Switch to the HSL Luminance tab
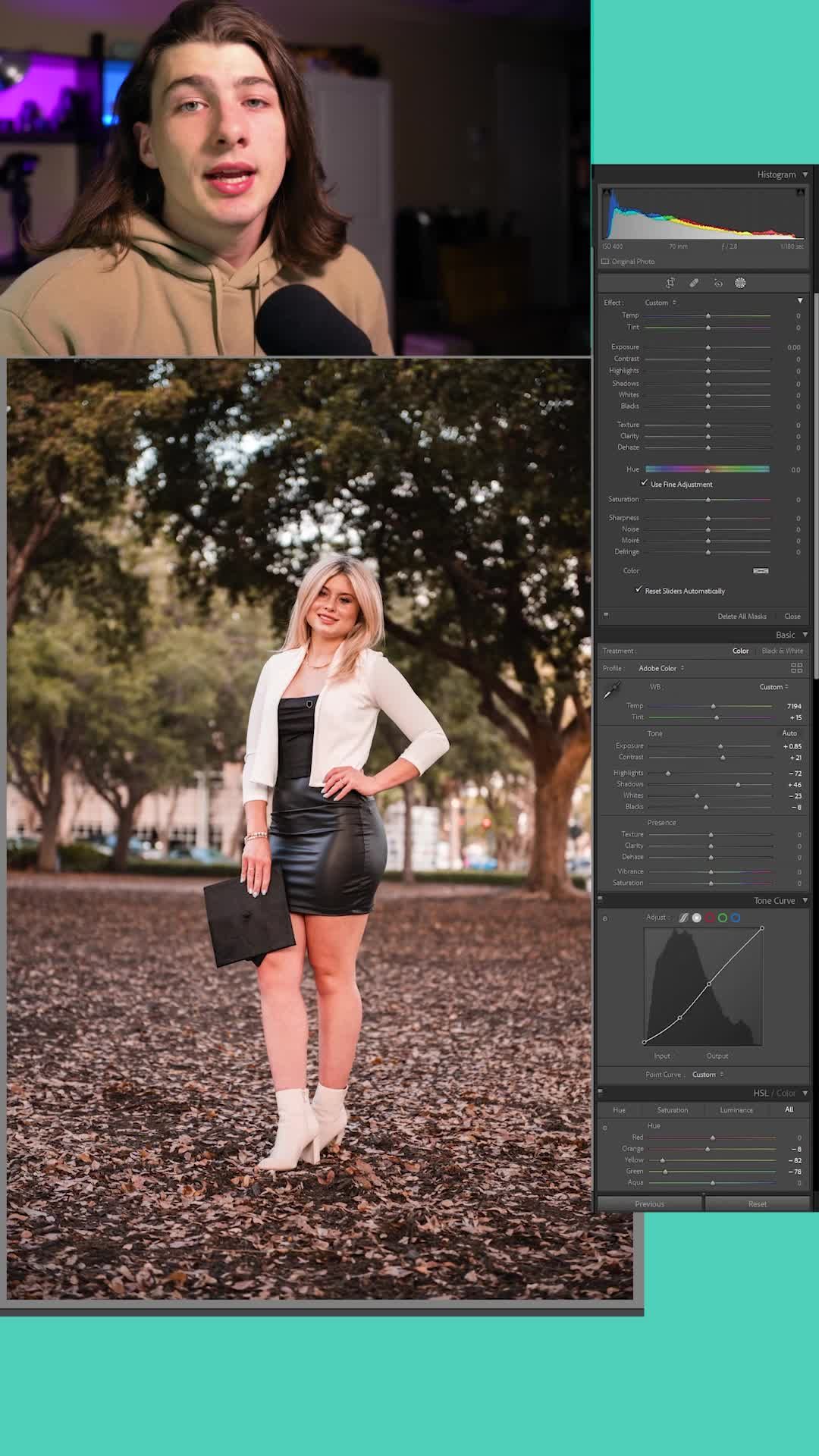The height and width of the screenshot is (1456, 819). click(736, 1110)
